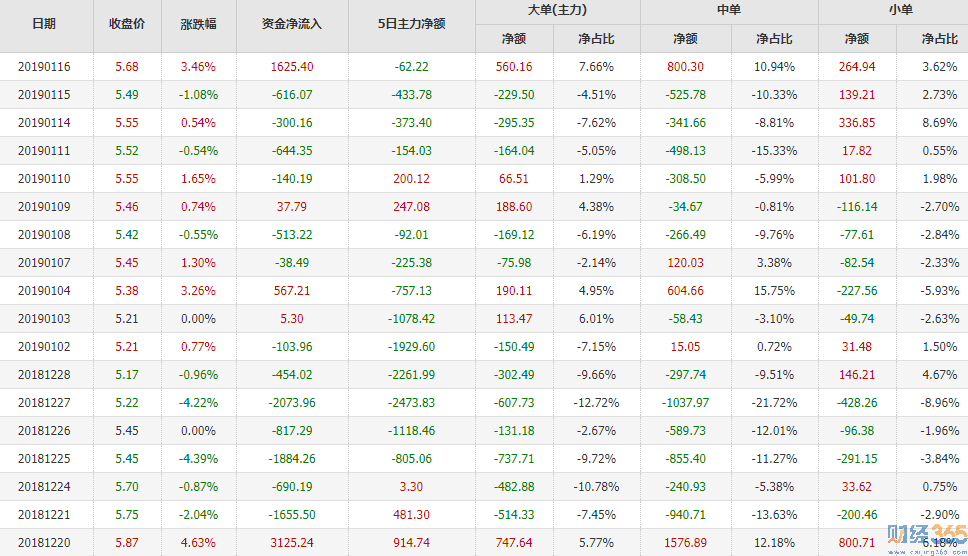Click the 涨跌幅 column header
Image resolution: width=968 pixels, height=556 pixels.
point(198,24)
